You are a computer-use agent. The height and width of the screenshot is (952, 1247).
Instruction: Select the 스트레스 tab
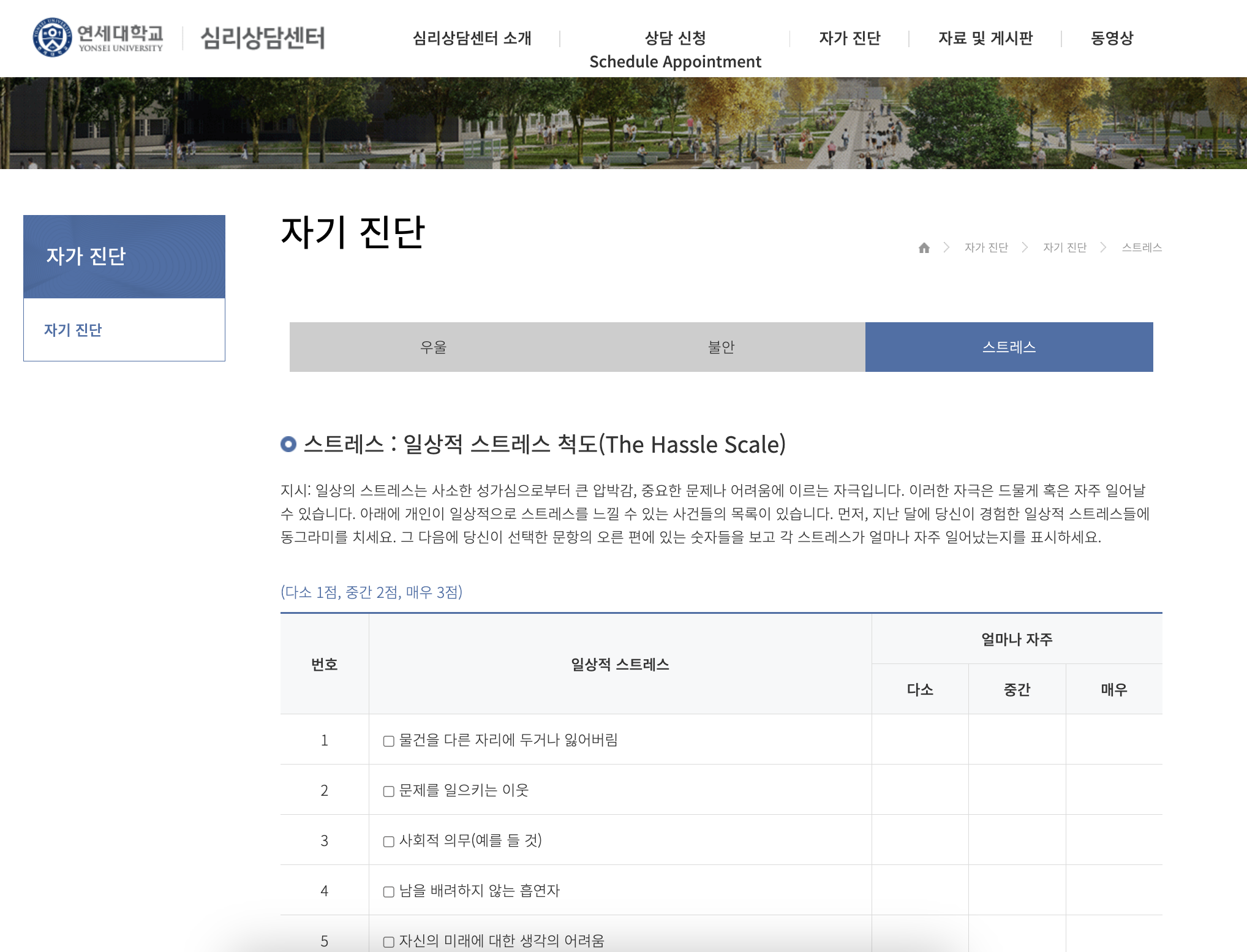[x=1009, y=346]
